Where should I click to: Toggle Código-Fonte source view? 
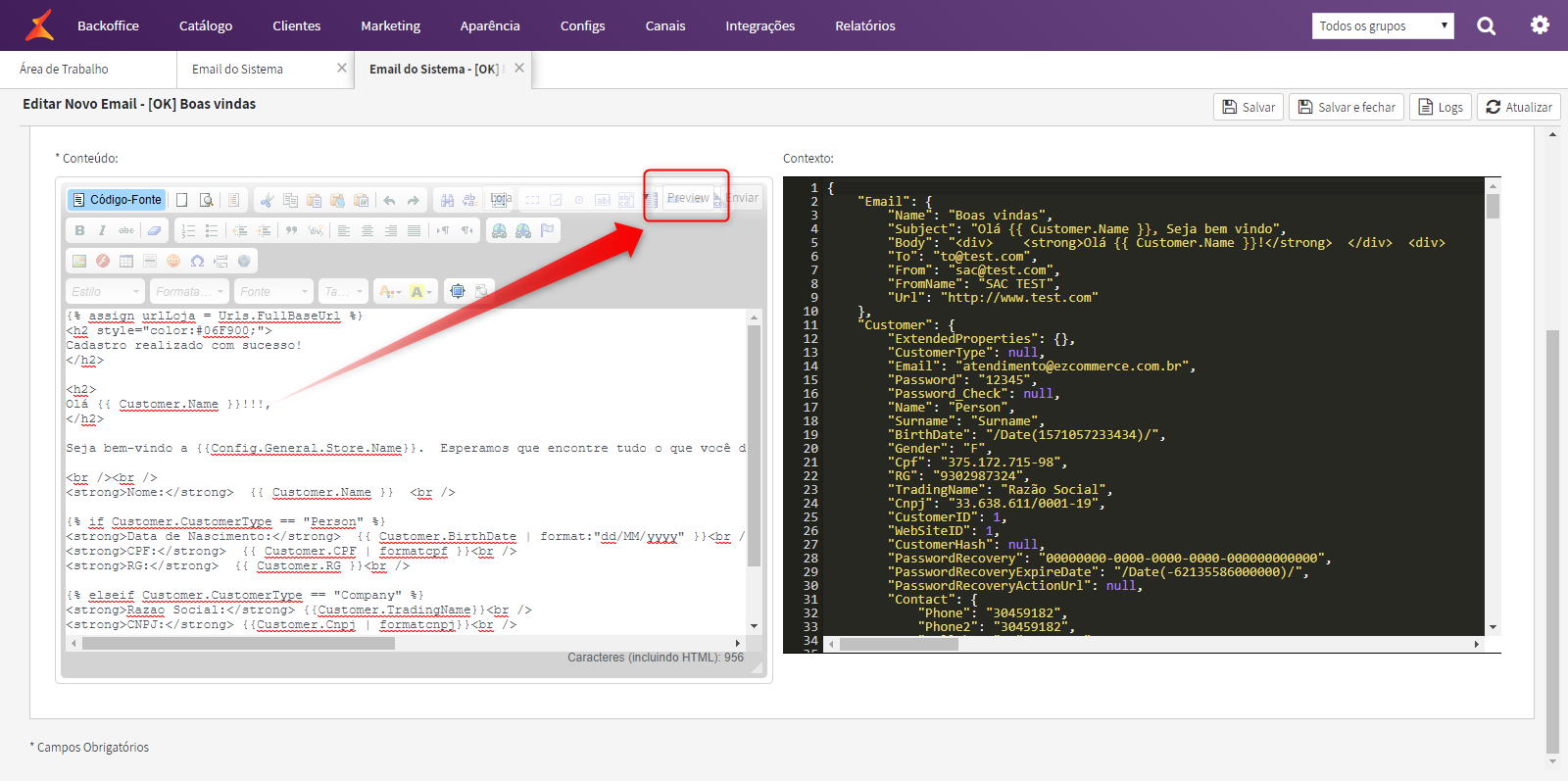click(117, 199)
